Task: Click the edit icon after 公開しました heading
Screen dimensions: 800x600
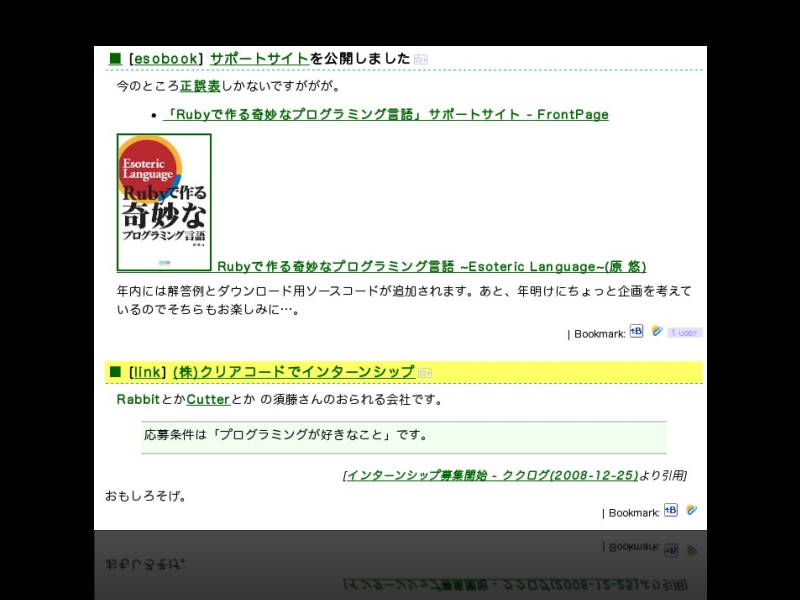Action: coord(420,60)
